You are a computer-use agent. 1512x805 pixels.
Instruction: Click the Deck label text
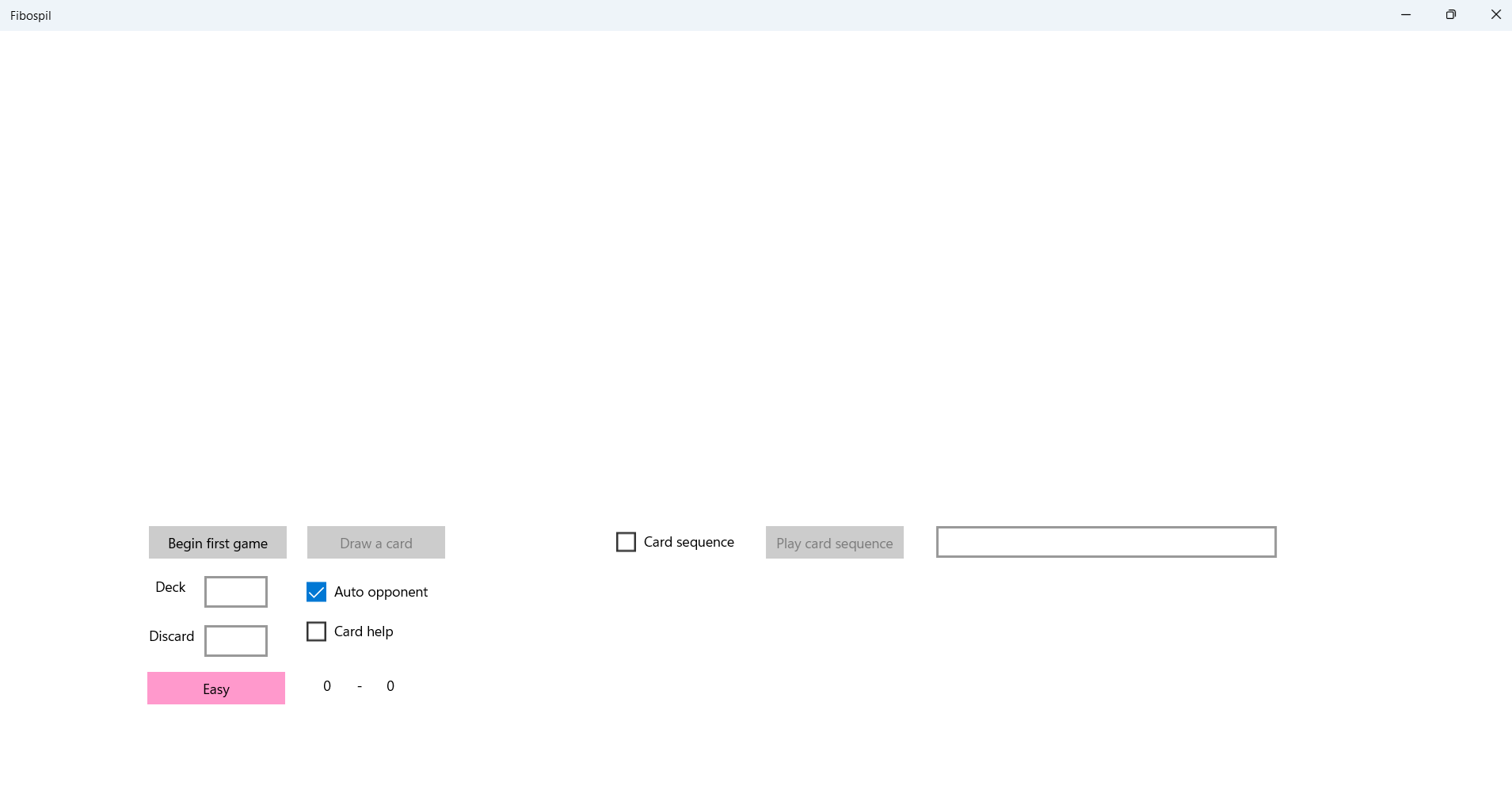pos(170,587)
